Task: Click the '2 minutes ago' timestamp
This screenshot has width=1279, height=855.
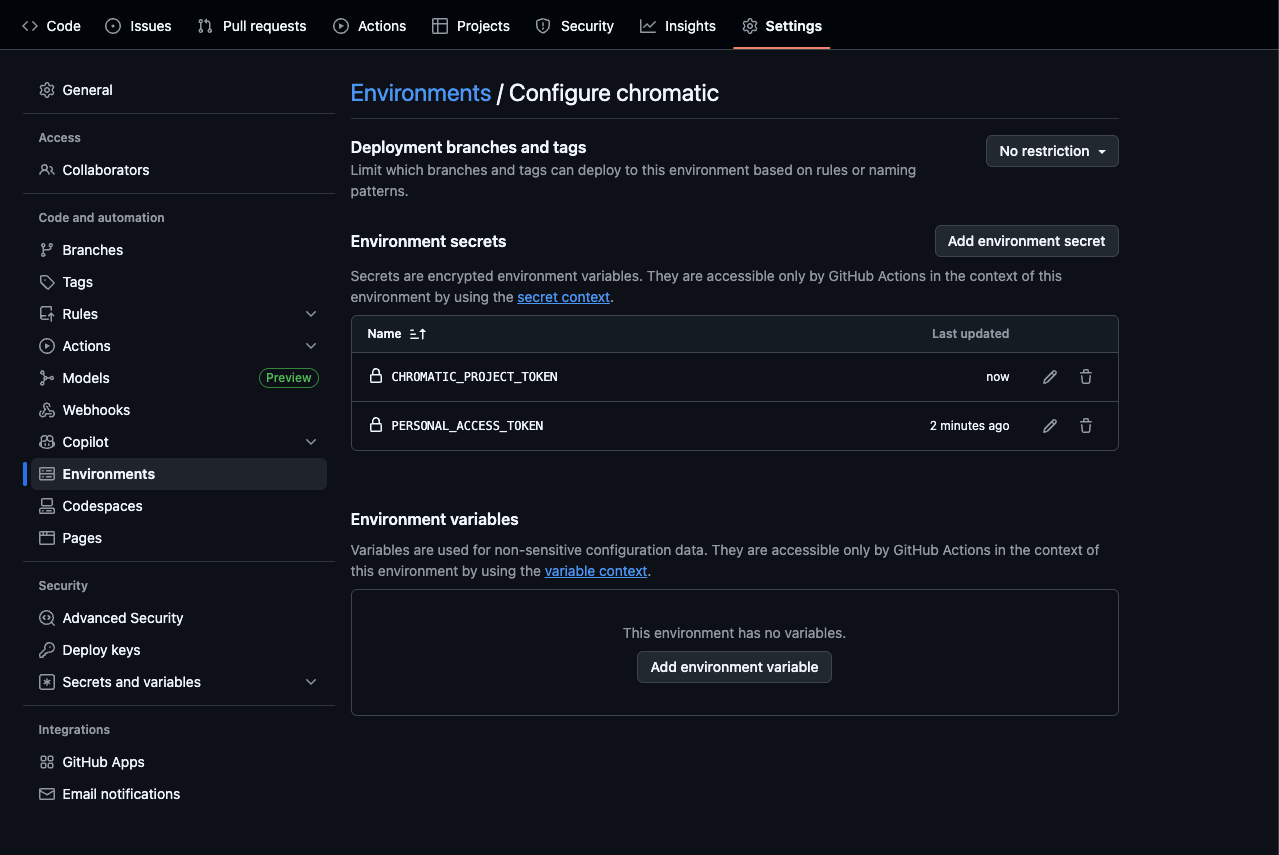Action: [969, 426]
